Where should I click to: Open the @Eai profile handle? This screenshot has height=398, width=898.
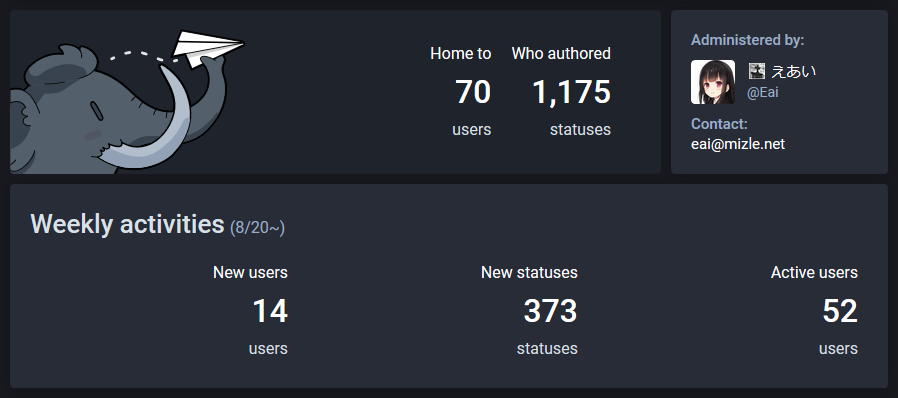tap(762, 92)
